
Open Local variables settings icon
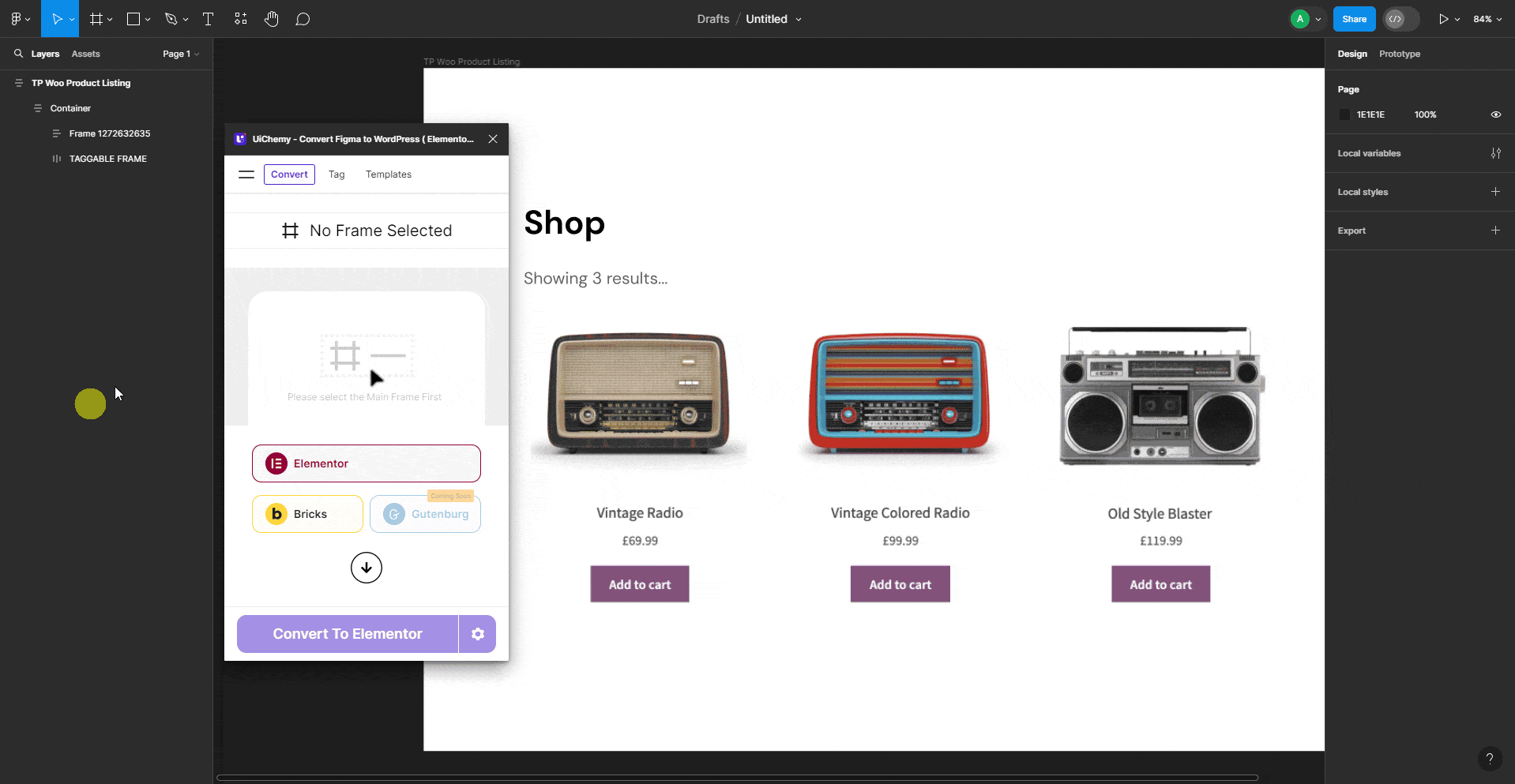1497,153
